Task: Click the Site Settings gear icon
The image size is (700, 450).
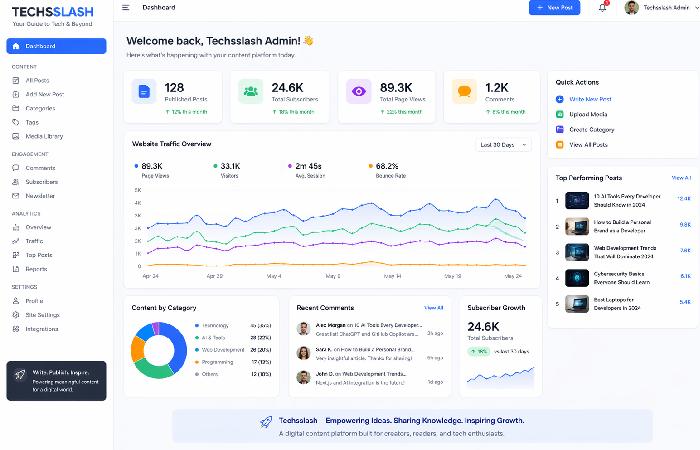Action: (x=16, y=315)
